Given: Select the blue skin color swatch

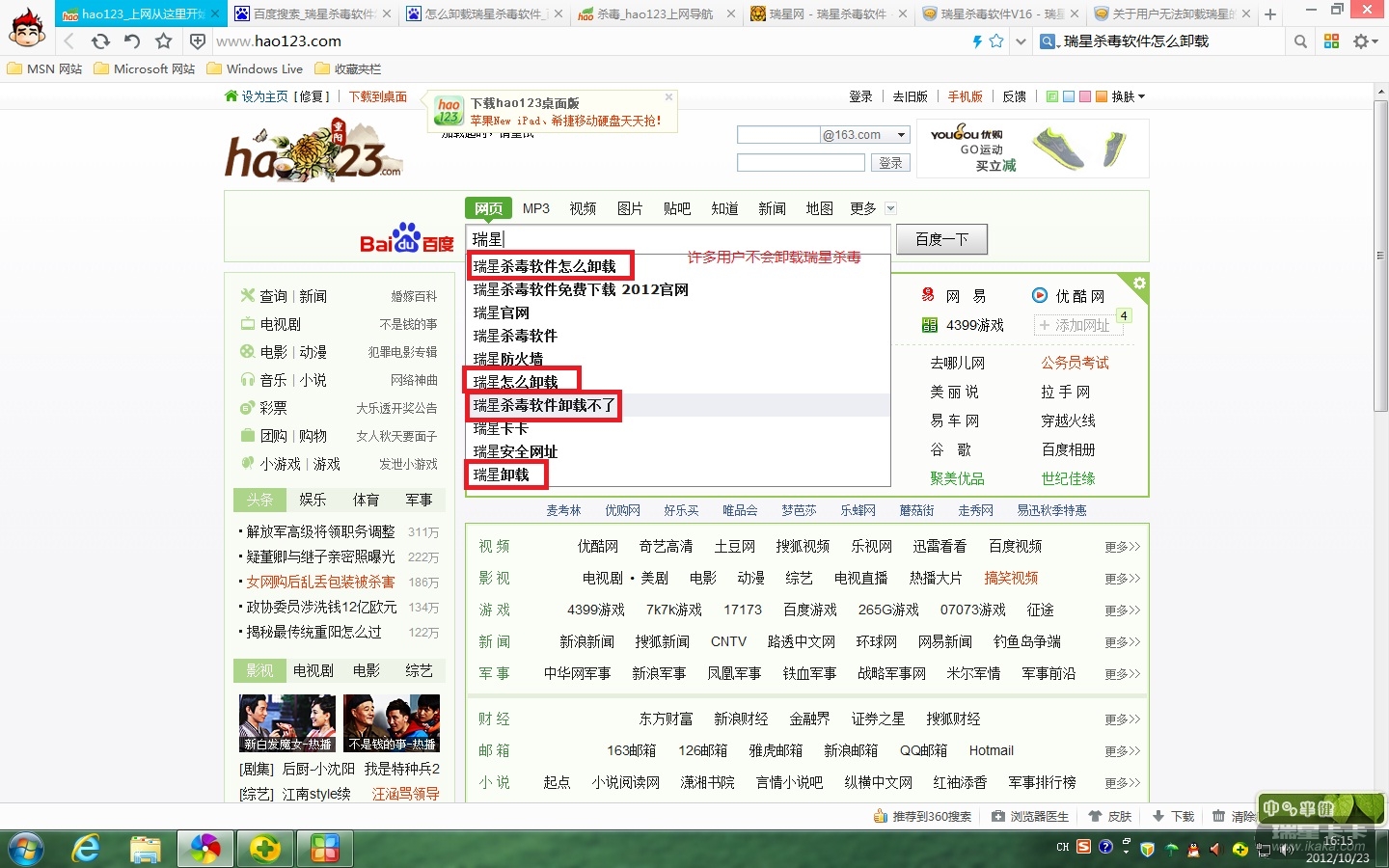Looking at the screenshot, I should point(1069,96).
